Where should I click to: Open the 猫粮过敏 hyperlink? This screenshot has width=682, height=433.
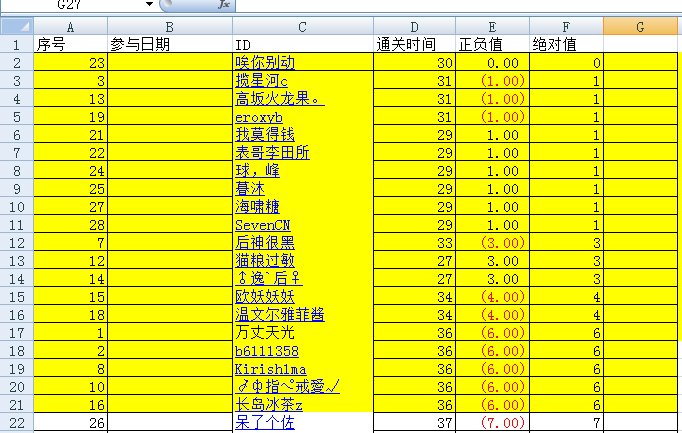pos(265,261)
